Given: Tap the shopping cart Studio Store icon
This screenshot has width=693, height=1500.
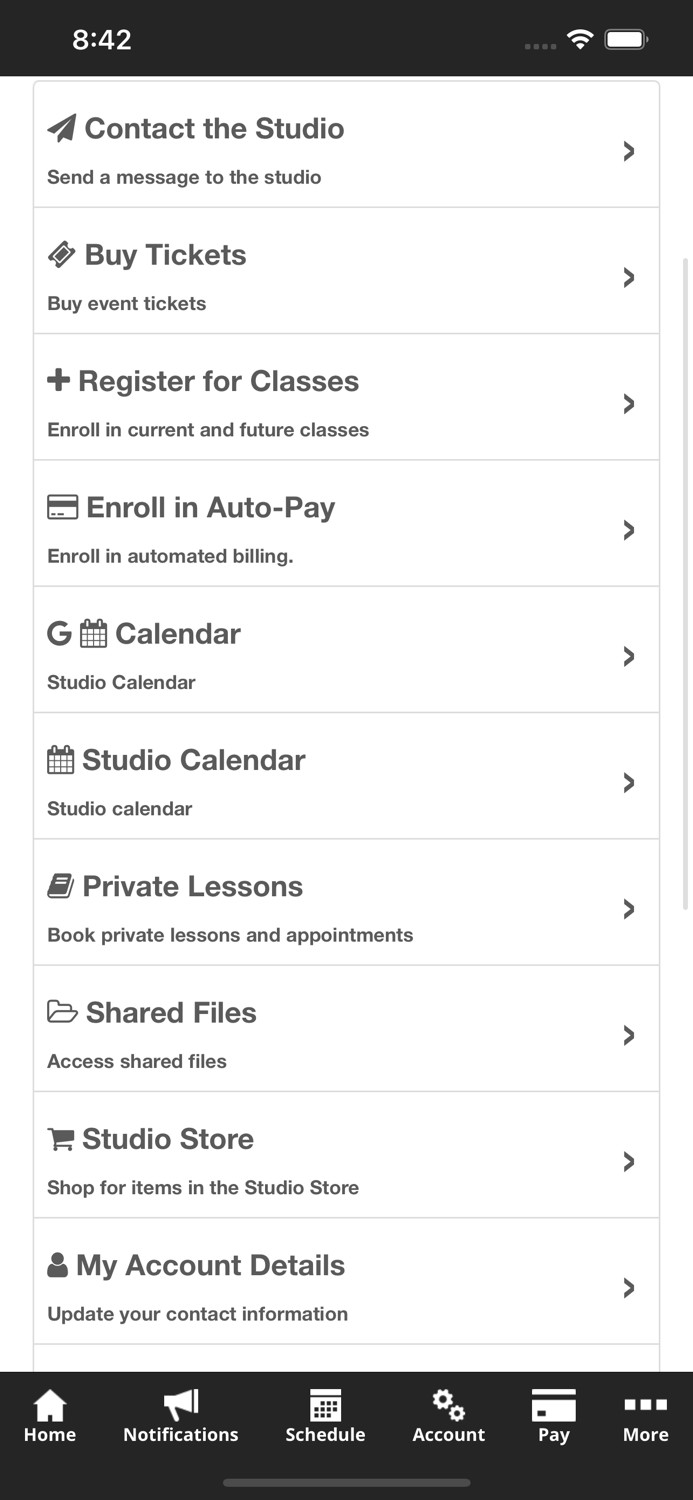Looking at the screenshot, I should 60,1139.
